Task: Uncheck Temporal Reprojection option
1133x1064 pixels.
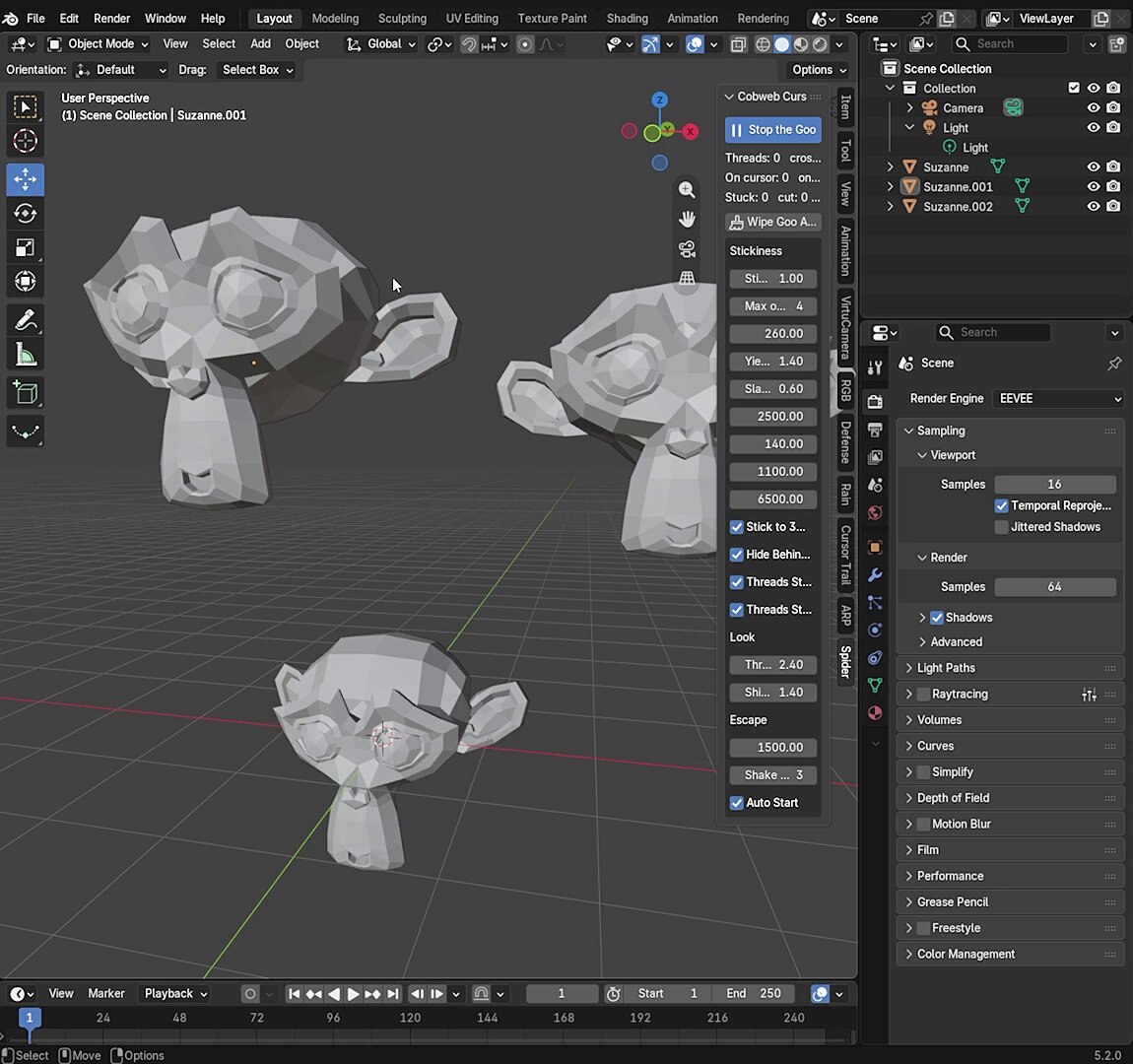Action: click(1002, 505)
